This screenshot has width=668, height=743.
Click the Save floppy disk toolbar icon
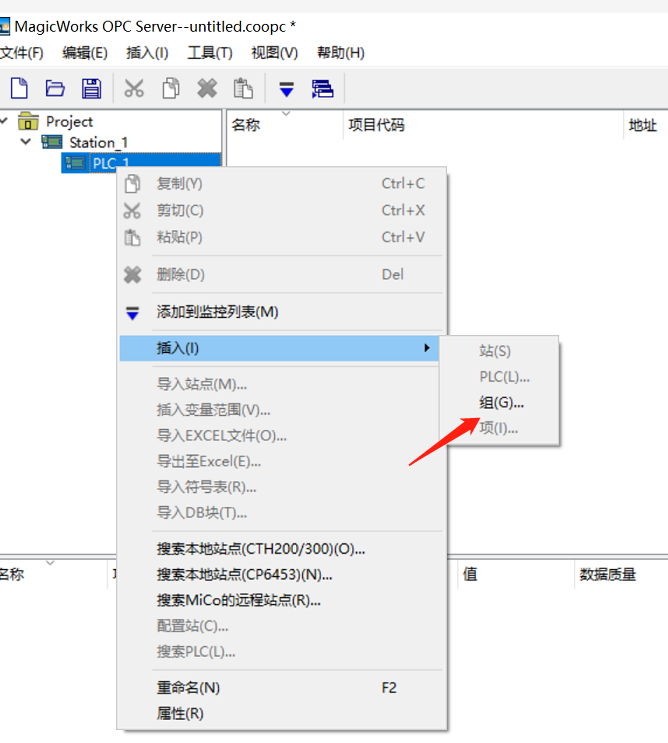click(x=91, y=88)
